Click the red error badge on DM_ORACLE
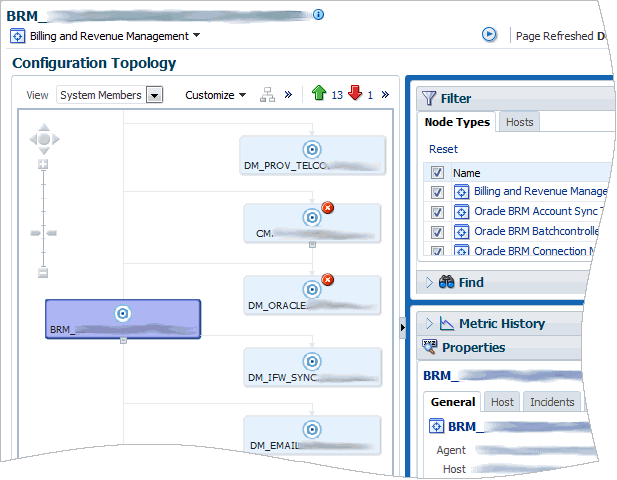The width and height of the screenshot is (617, 480). pos(327,280)
